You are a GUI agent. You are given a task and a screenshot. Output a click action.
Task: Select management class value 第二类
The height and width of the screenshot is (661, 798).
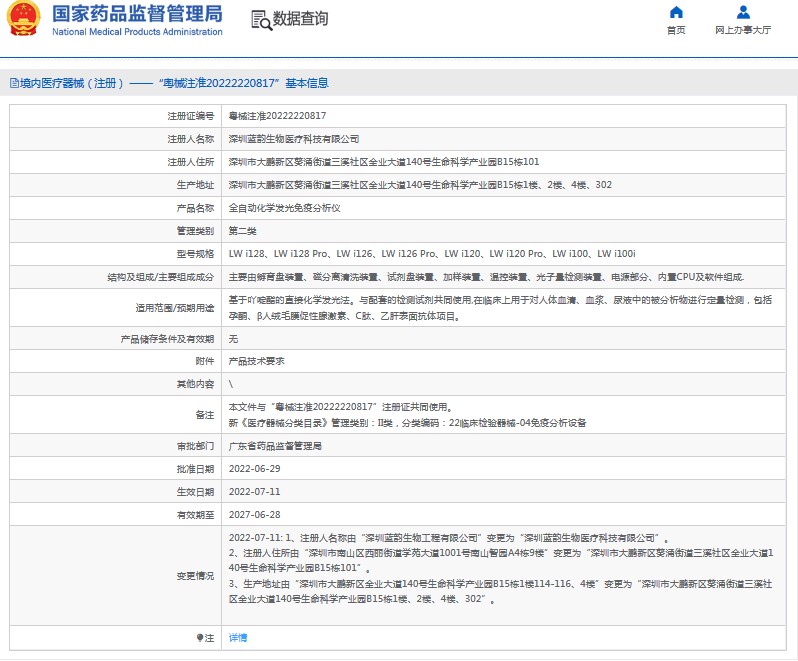[x=242, y=231]
